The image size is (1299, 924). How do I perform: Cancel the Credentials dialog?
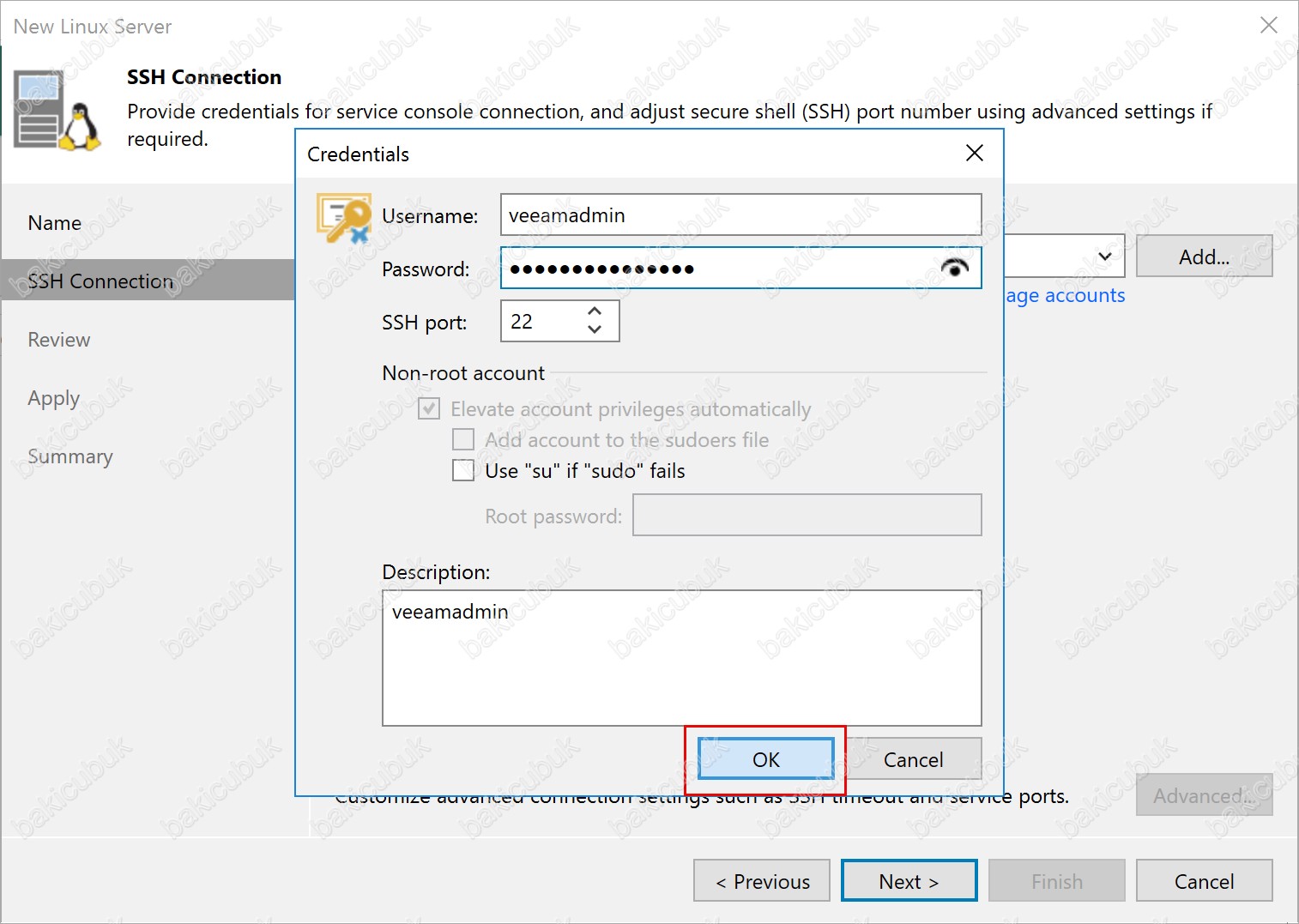click(913, 759)
